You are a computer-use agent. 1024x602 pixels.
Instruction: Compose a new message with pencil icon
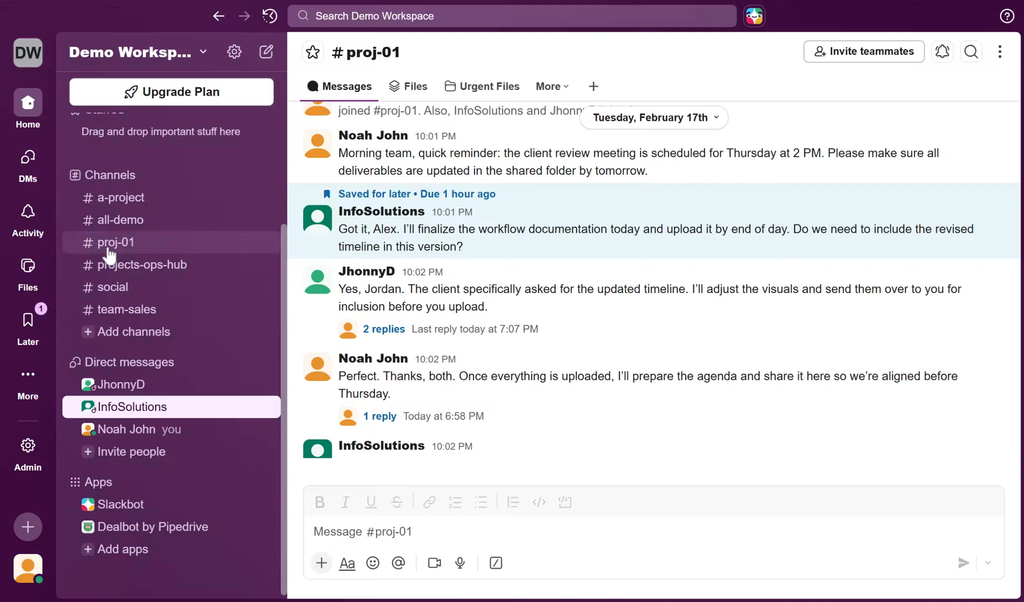266,52
